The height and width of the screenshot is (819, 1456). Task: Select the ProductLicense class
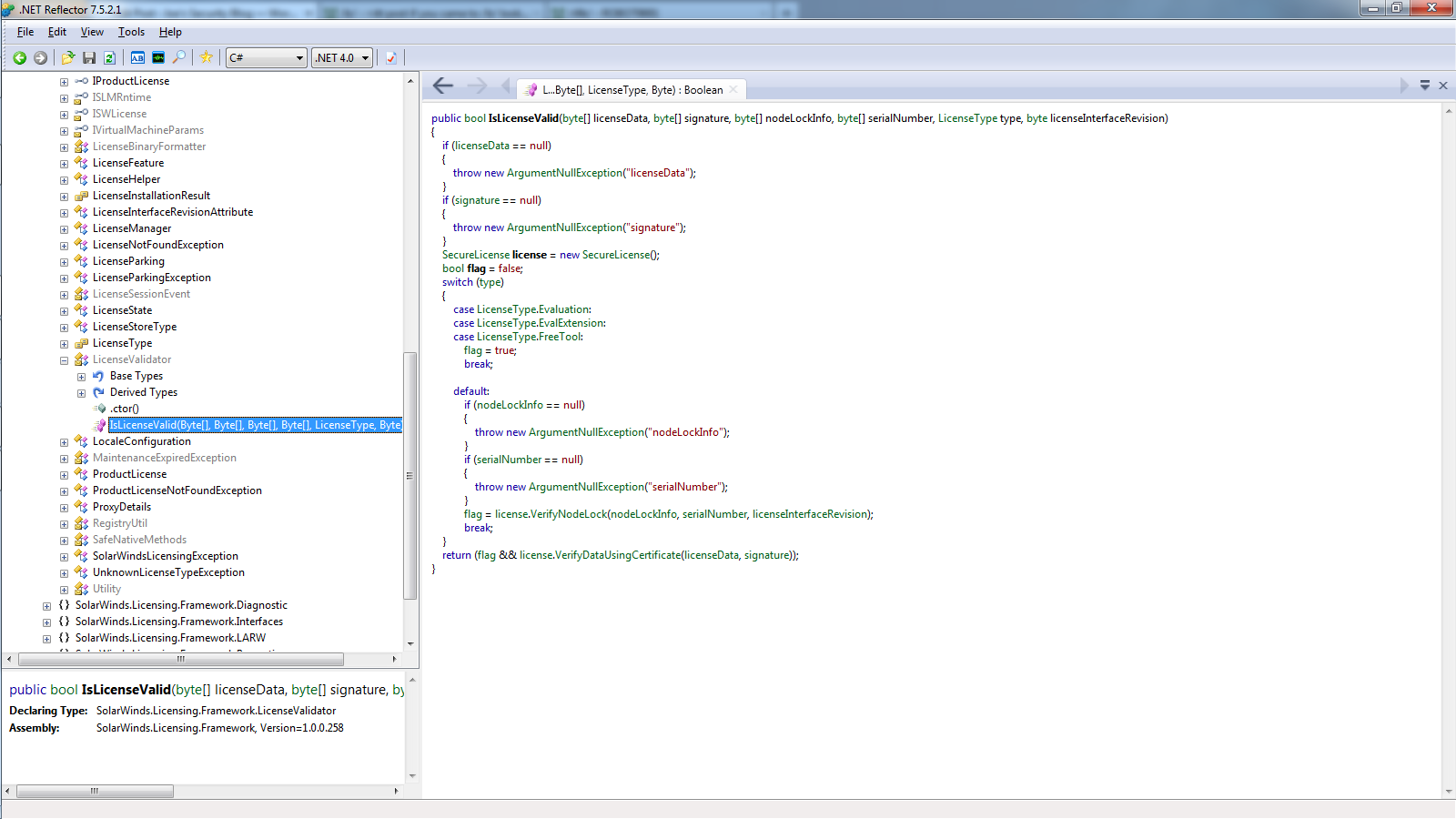click(x=130, y=474)
